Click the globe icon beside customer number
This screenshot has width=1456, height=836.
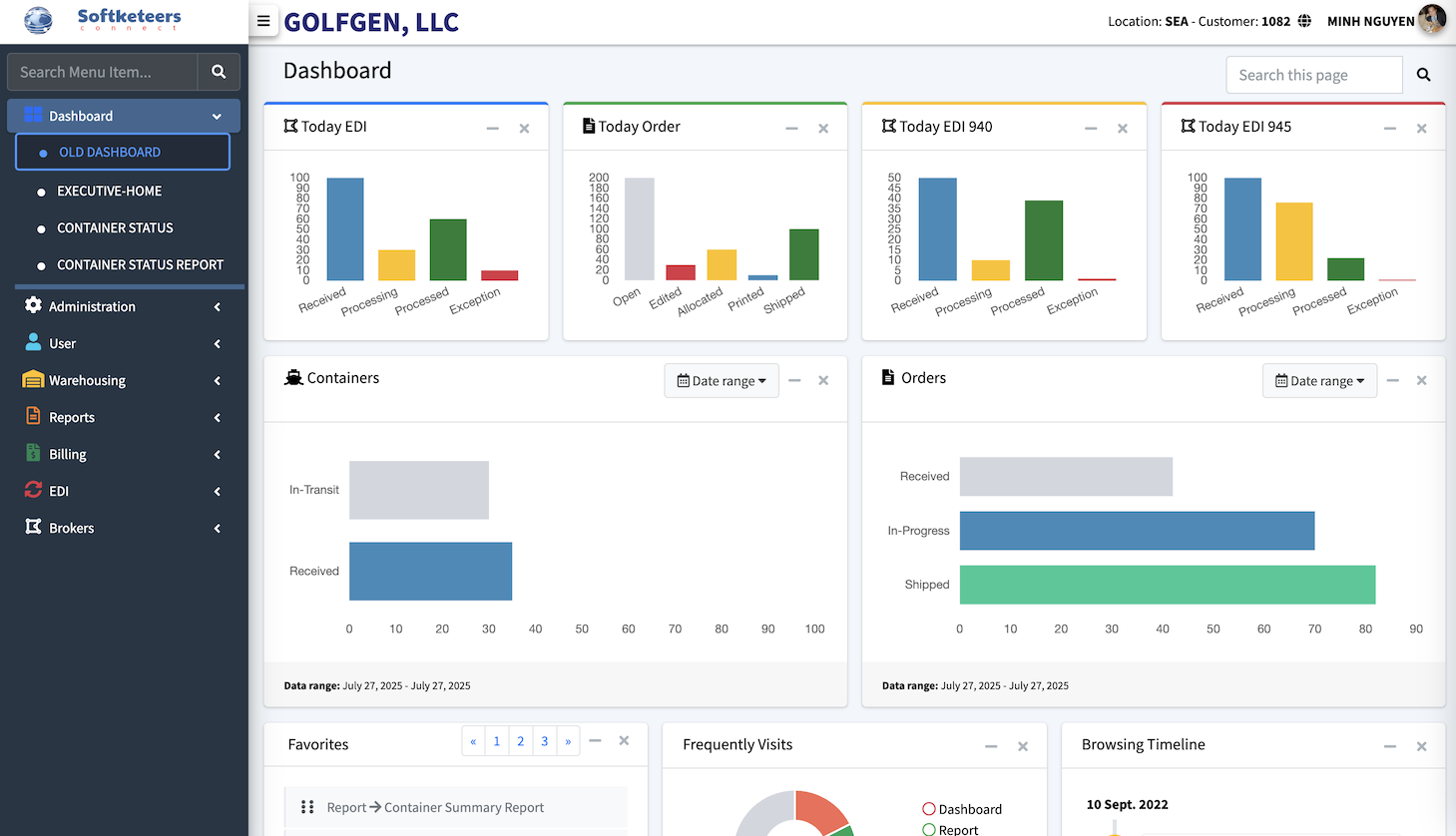1304,21
